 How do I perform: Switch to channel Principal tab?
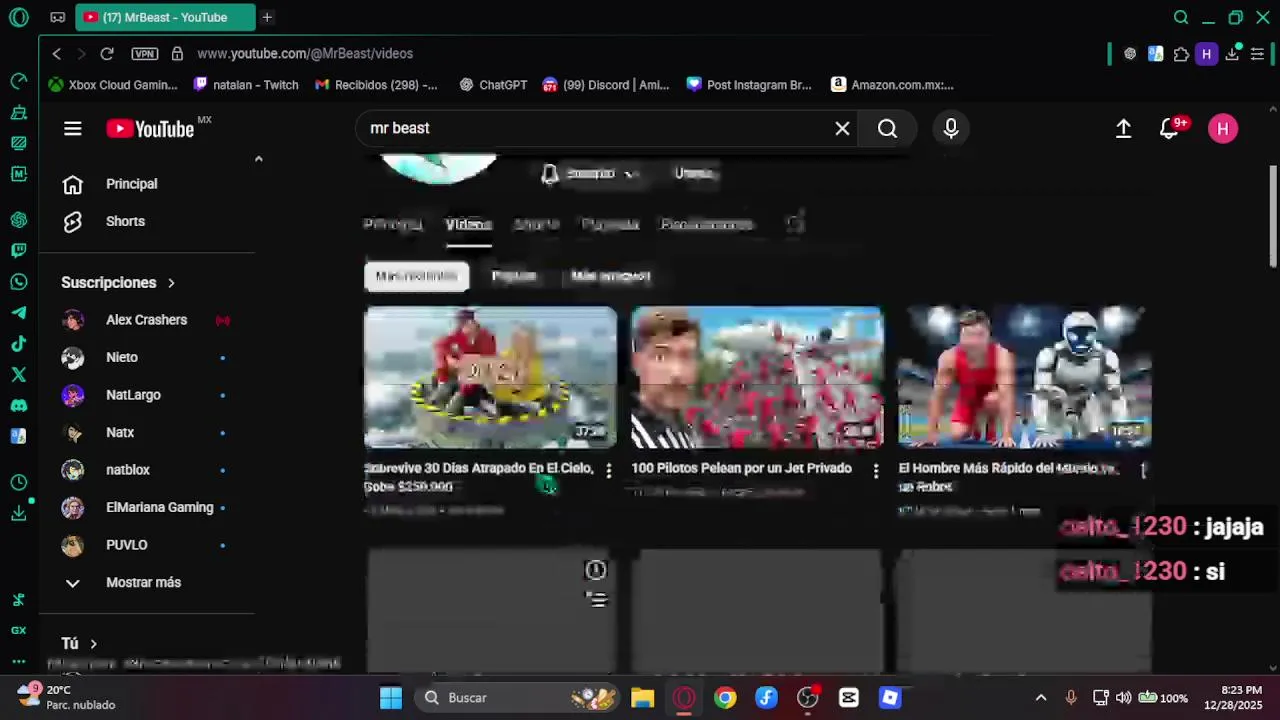point(392,224)
